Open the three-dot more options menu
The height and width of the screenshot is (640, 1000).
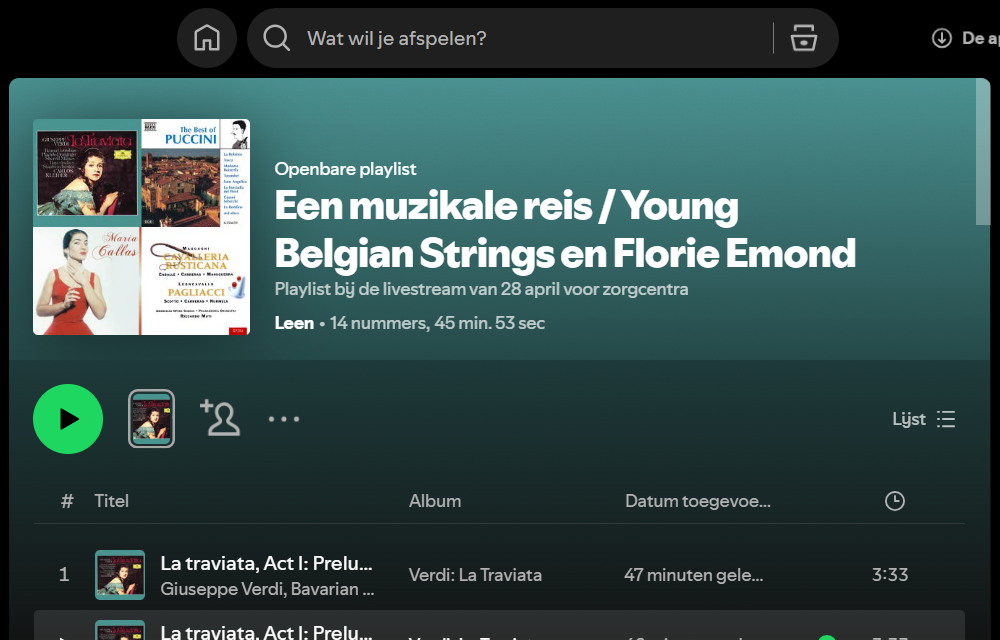point(284,419)
